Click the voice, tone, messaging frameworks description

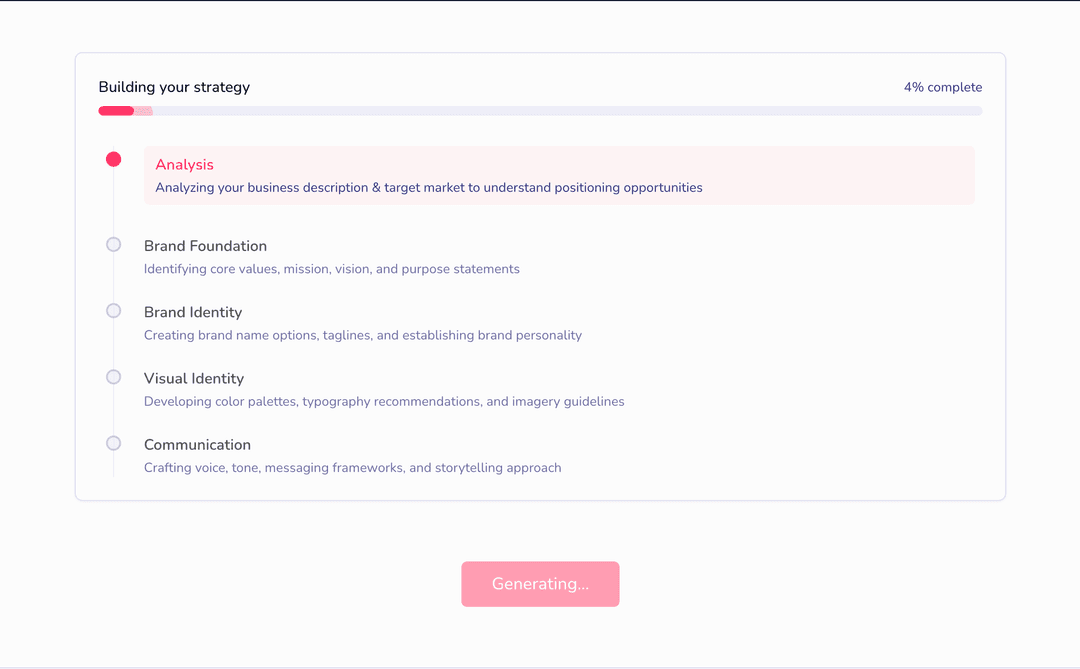point(353,467)
